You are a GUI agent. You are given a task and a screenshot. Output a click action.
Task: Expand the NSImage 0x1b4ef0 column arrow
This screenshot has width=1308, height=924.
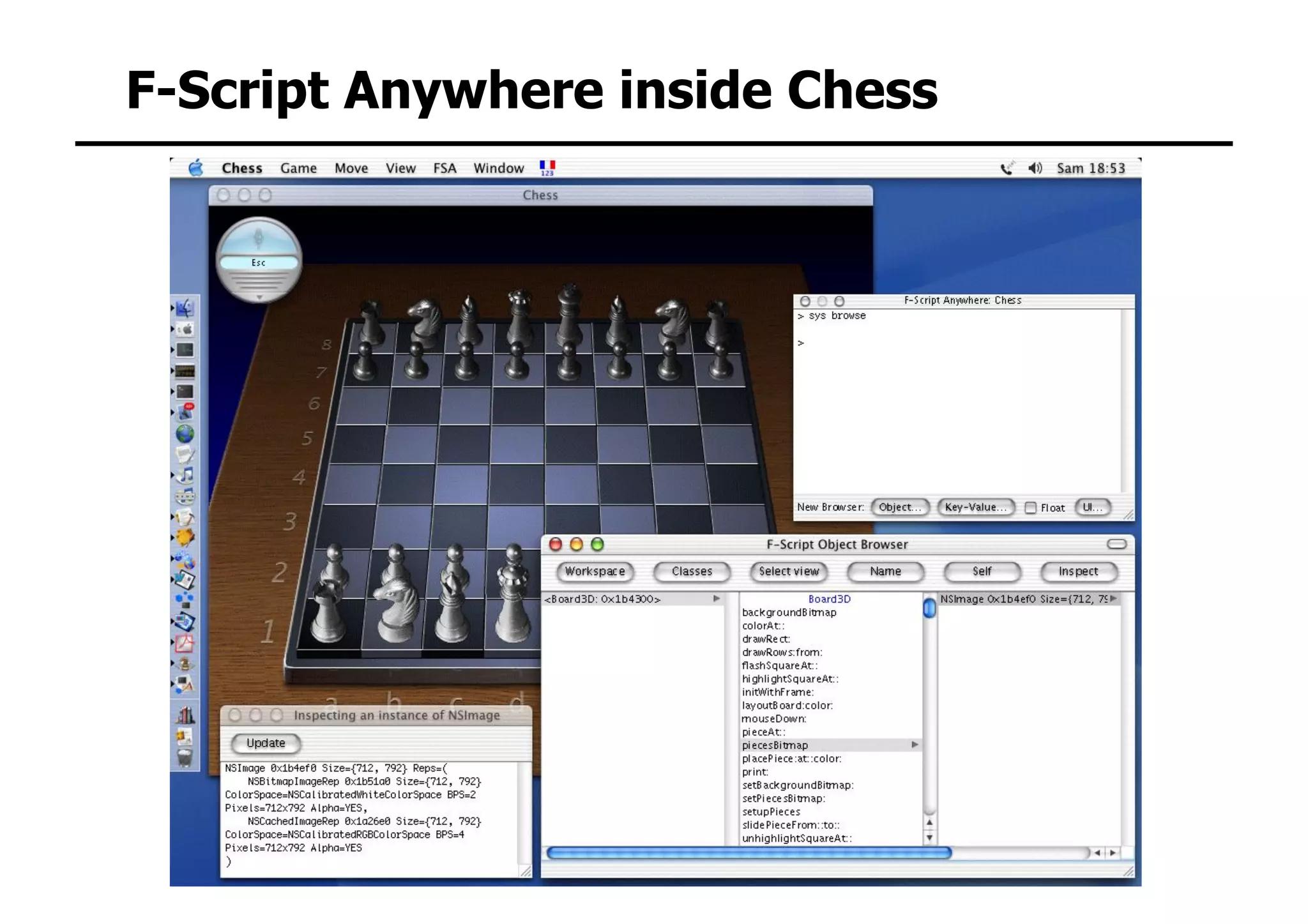point(1113,599)
